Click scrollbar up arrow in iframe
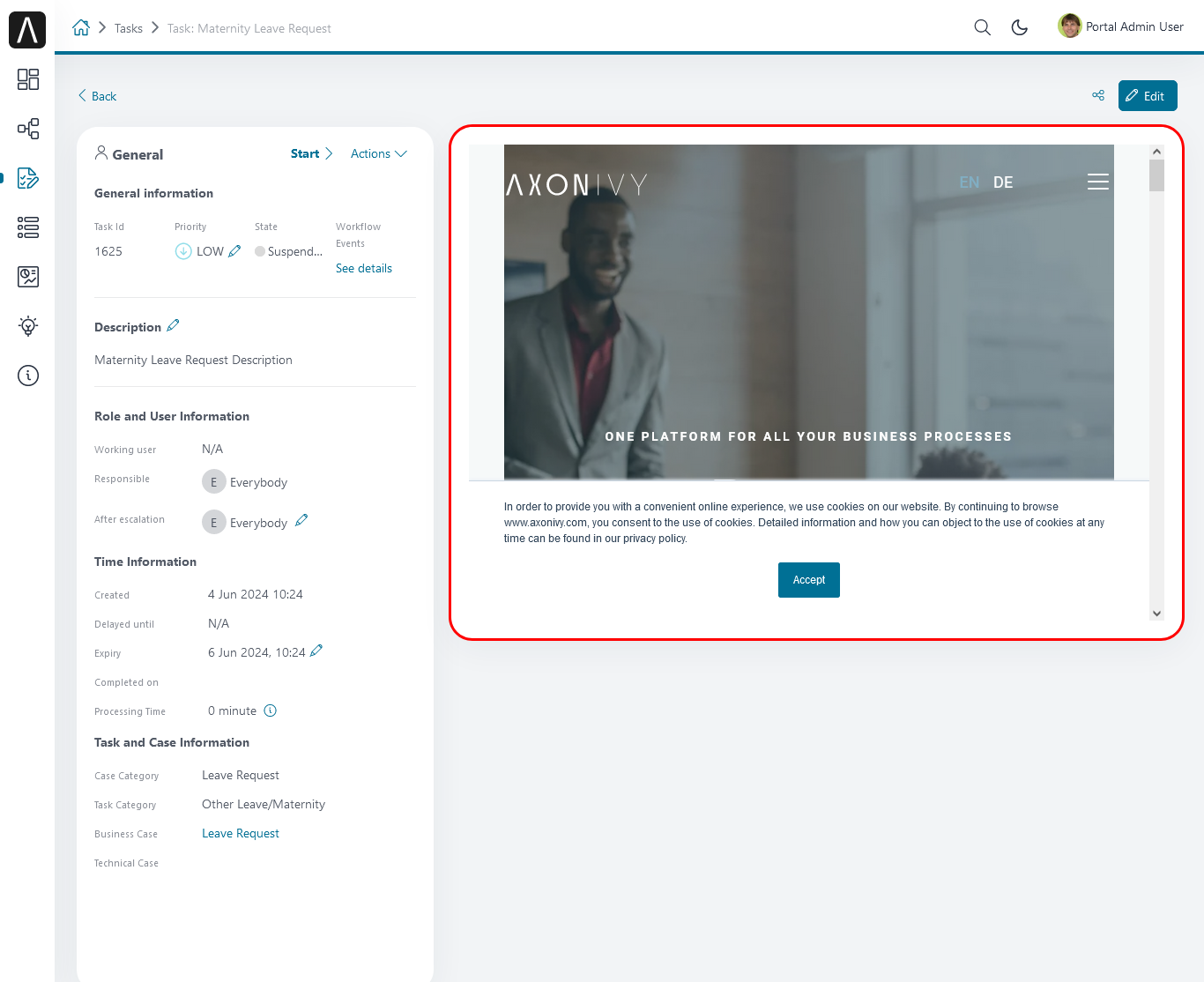Image resolution: width=1204 pixels, height=982 pixels. [1156, 152]
